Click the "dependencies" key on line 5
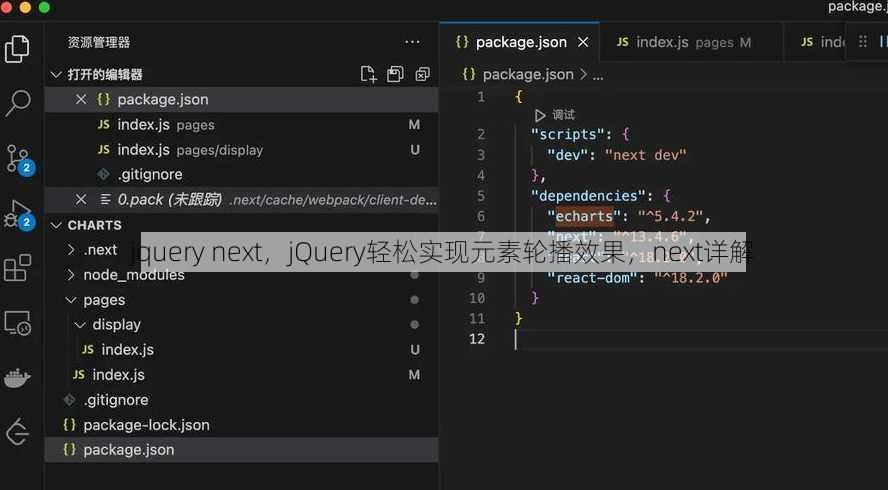The height and width of the screenshot is (490, 888). click(x=588, y=195)
